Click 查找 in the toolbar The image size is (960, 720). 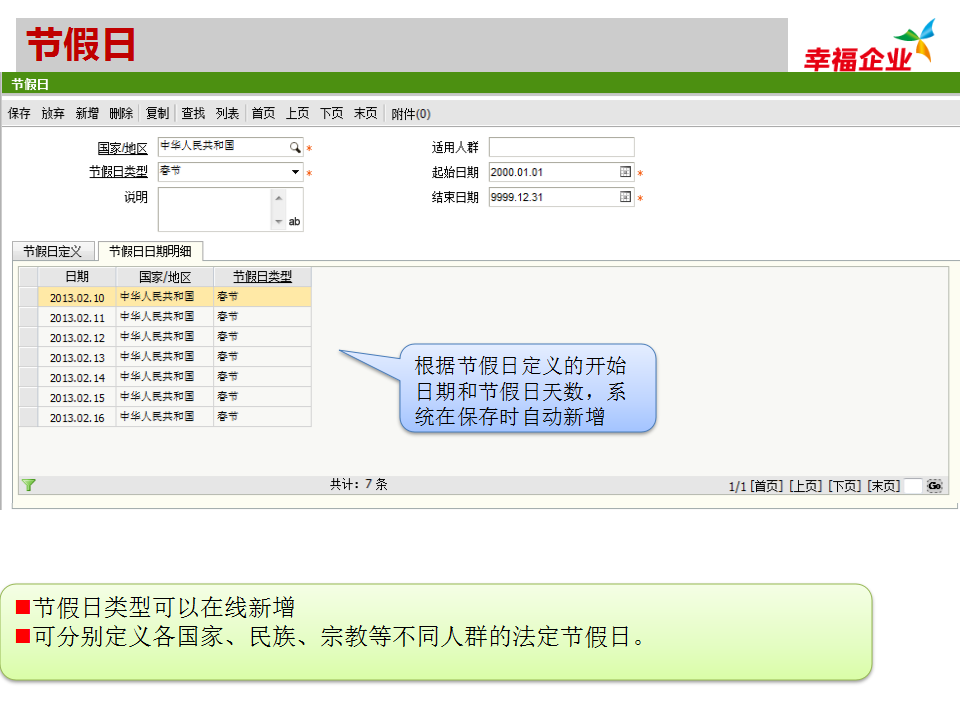pyautogui.click(x=193, y=114)
